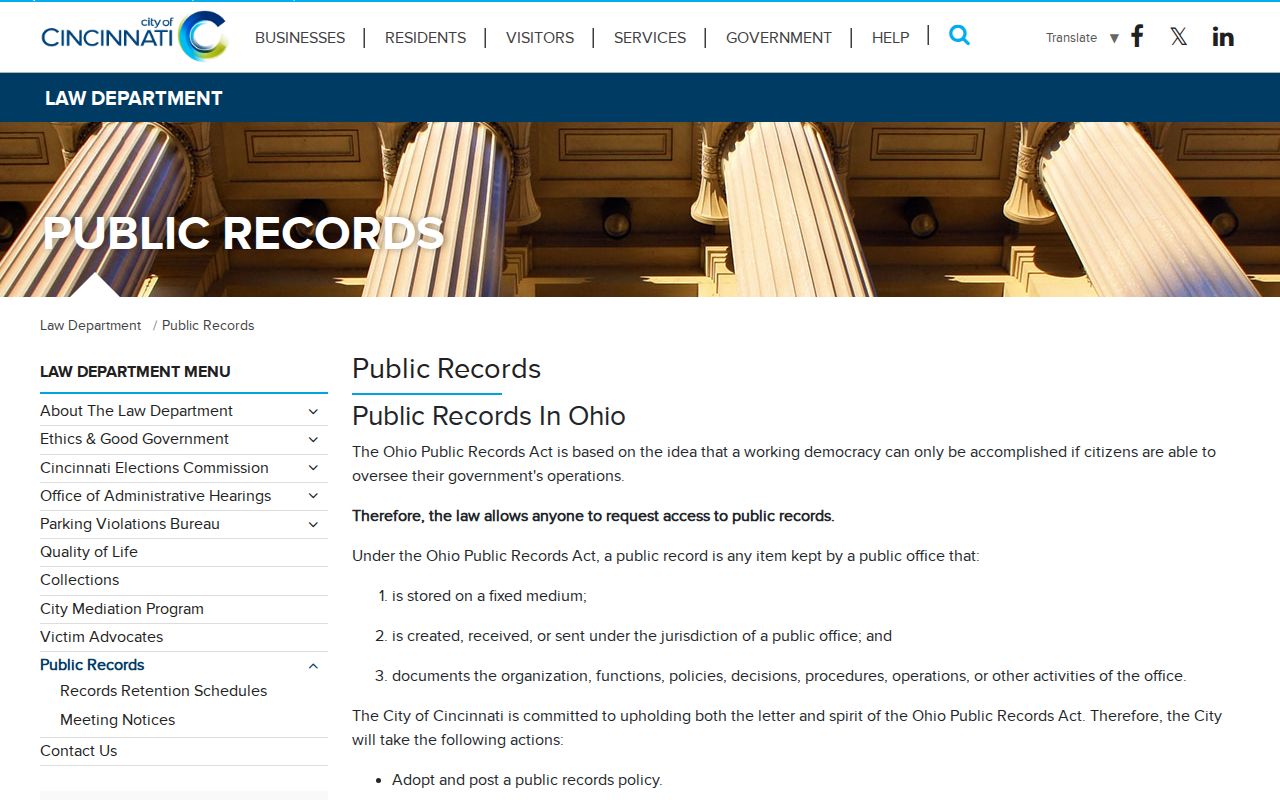Open Meeting Notices sublink
The width and height of the screenshot is (1280, 800).
(117, 720)
